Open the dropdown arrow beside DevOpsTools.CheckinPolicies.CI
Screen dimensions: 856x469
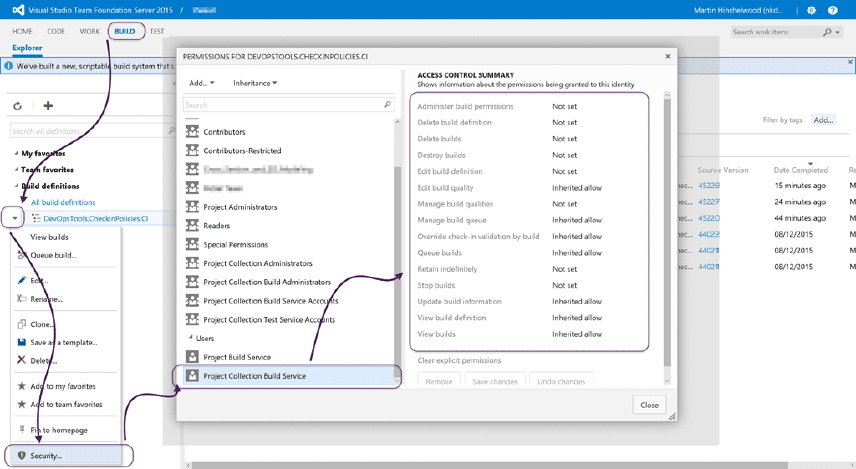[14, 218]
